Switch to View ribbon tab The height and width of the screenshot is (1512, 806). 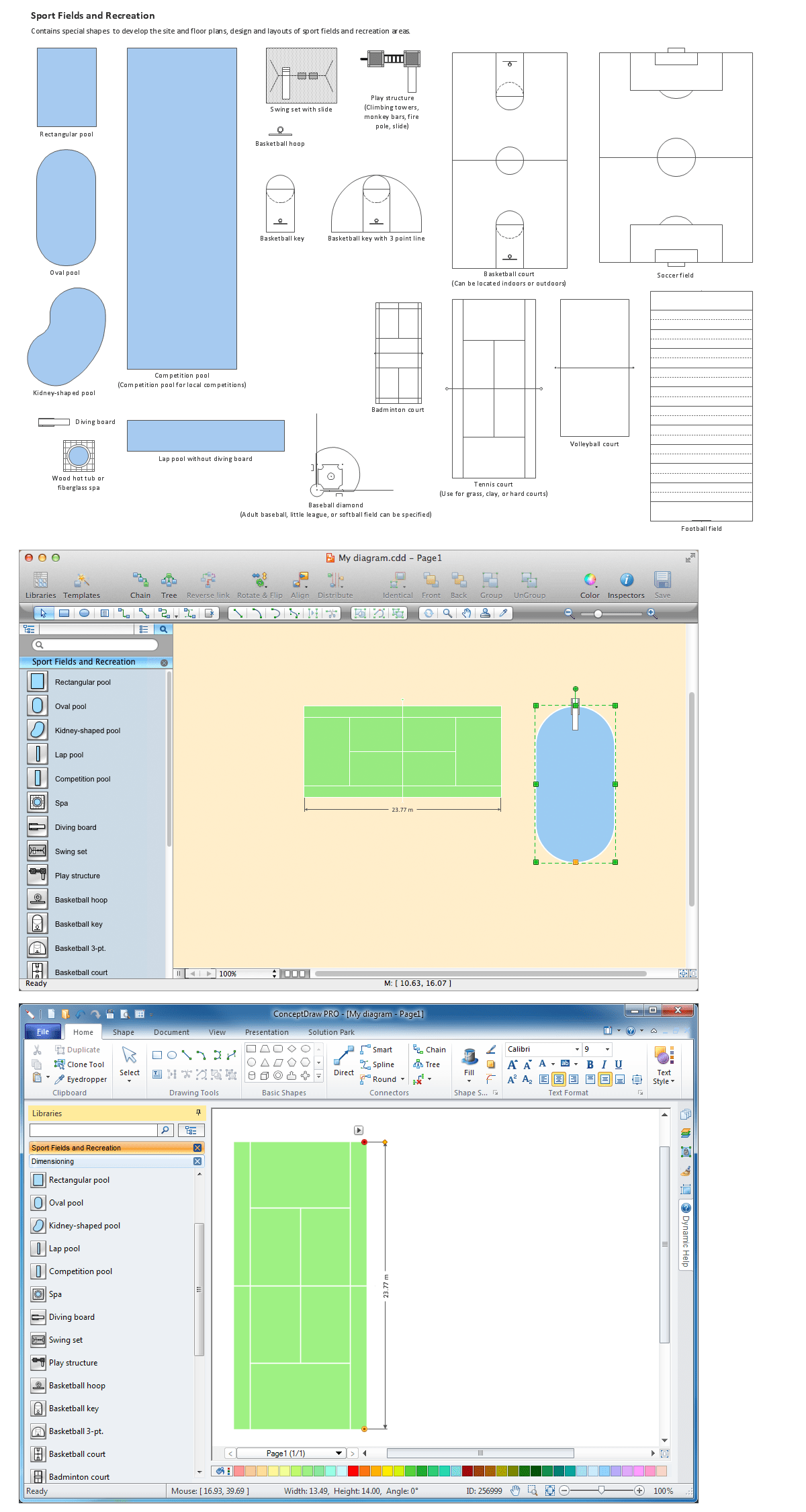click(217, 1032)
